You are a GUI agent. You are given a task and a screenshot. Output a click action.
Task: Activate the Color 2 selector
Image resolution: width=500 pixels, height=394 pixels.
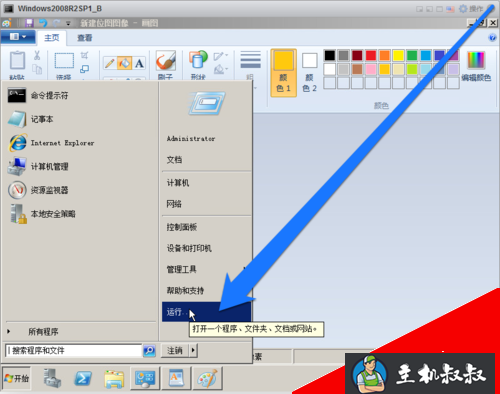309,73
